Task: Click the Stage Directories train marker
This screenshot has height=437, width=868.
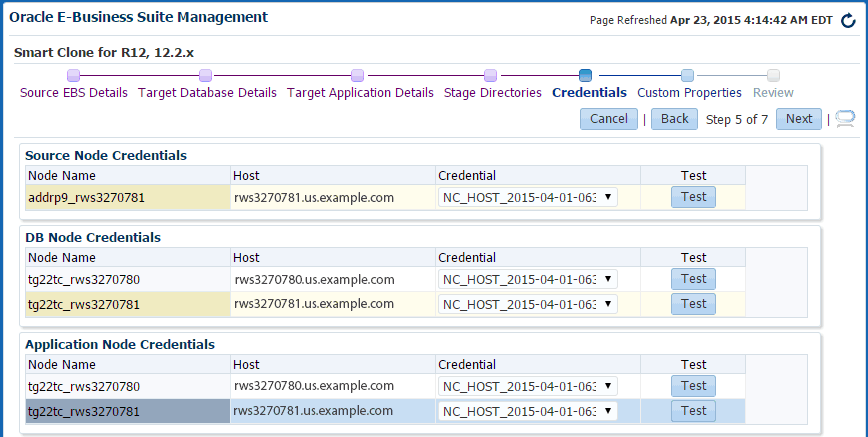Action: pyautogui.click(x=490, y=75)
